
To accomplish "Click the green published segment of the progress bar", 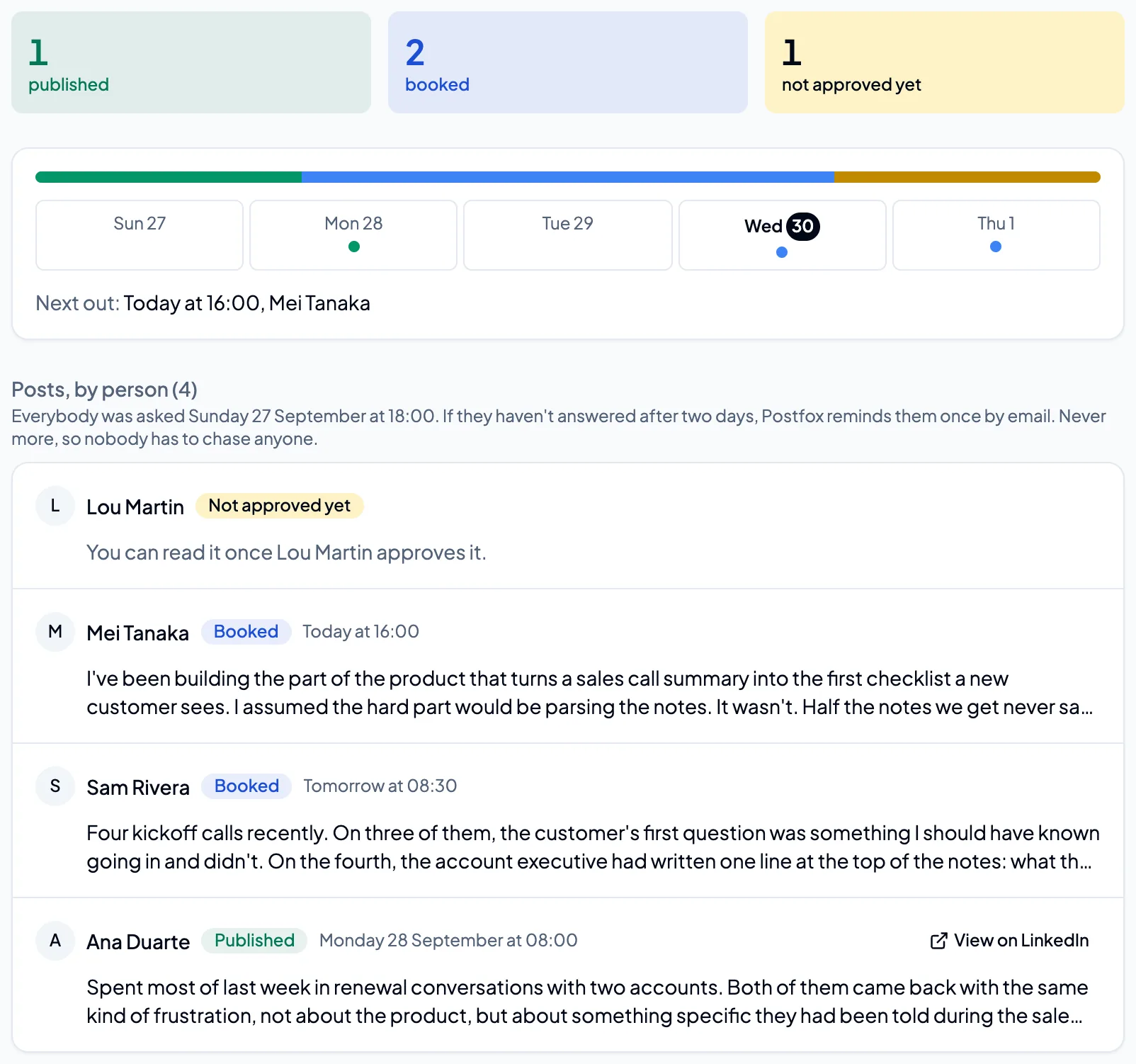I will (x=169, y=177).
